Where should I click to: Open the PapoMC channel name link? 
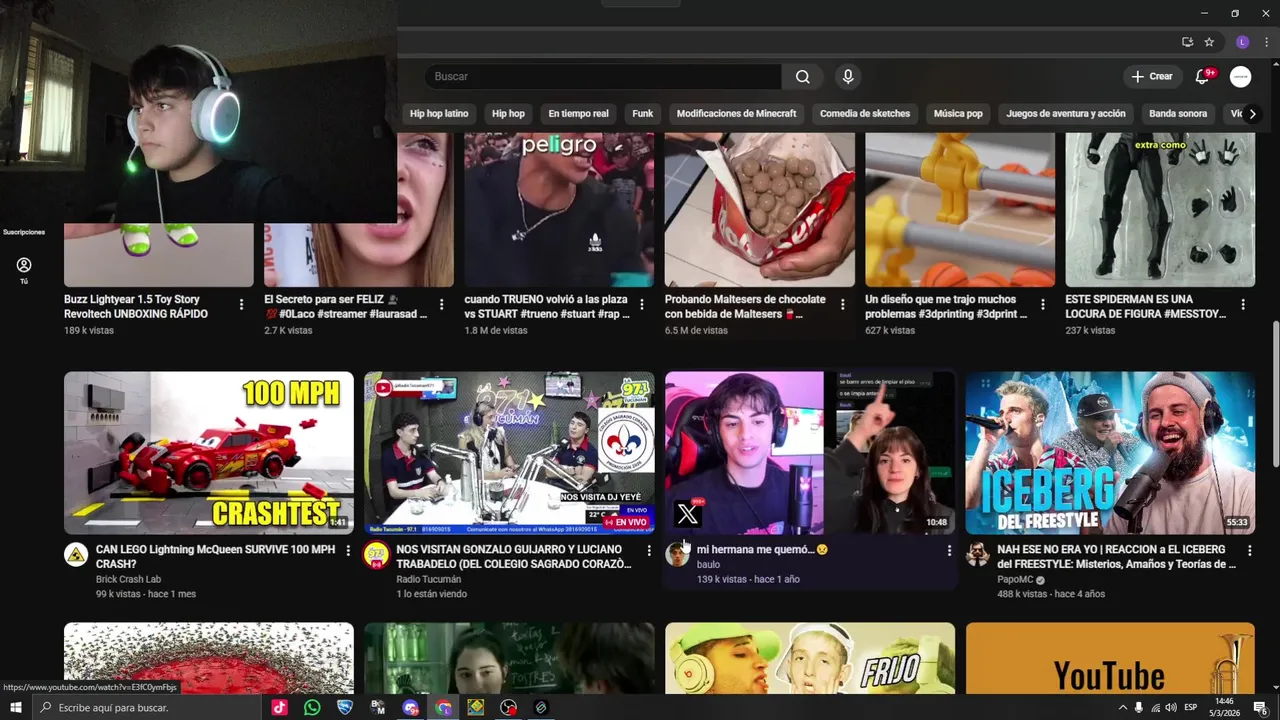[x=1015, y=579]
